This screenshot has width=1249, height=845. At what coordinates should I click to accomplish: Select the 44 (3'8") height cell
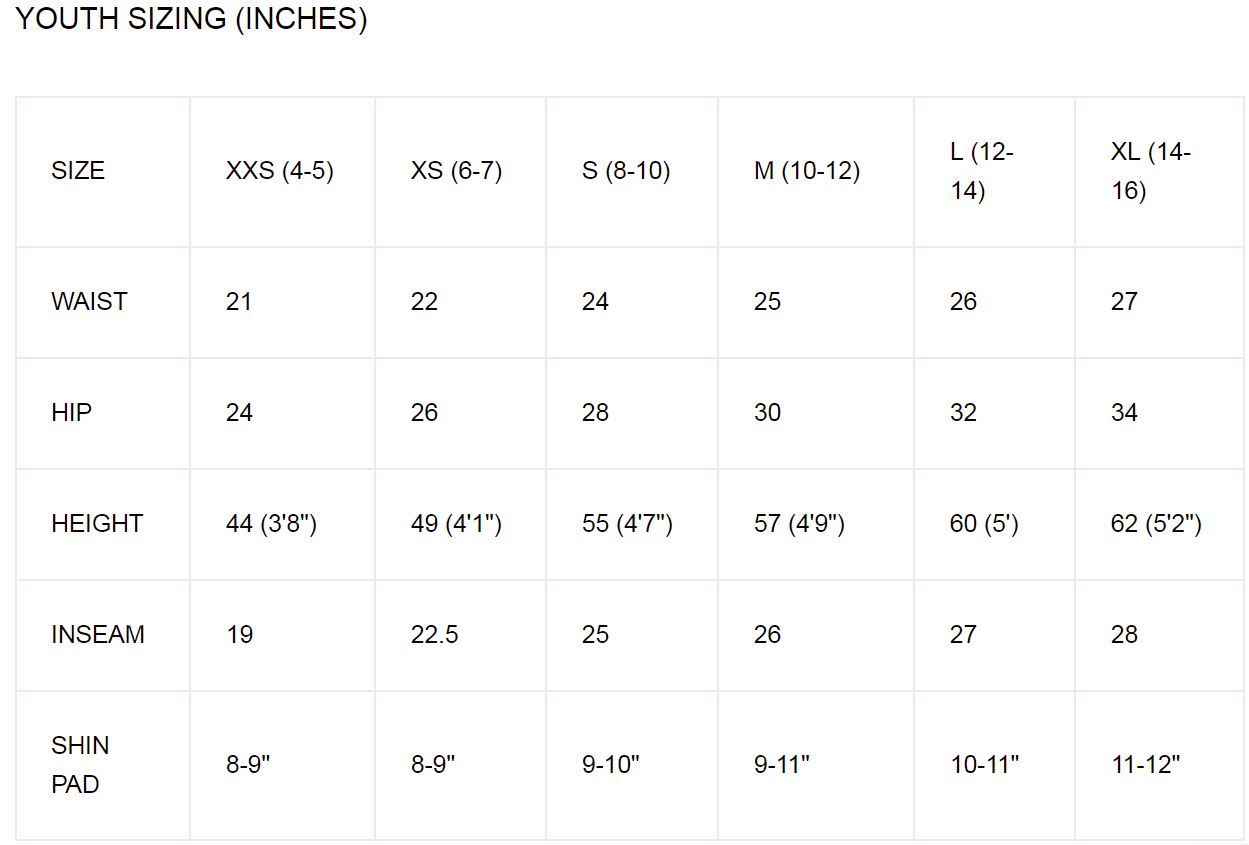pyautogui.click(x=271, y=524)
